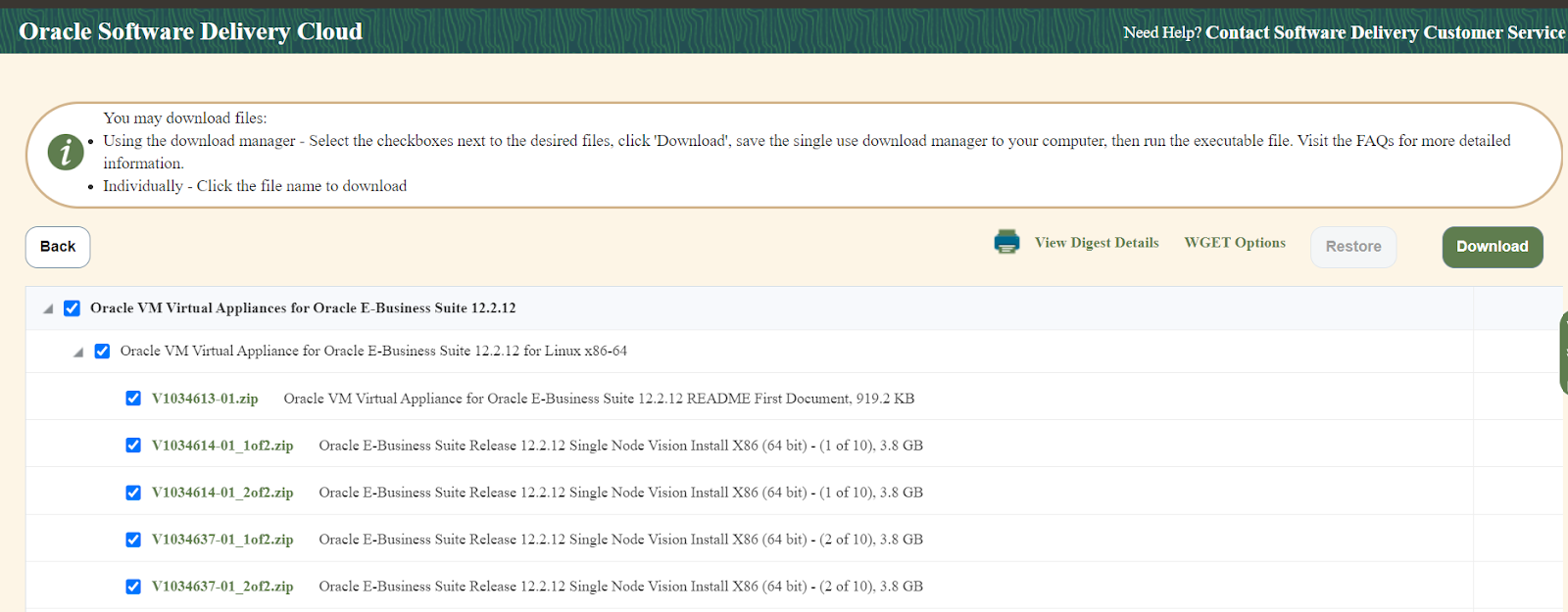Download file V1034614-01_1of2.zip
The height and width of the screenshot is (612, 1568).
pos(222,446)
